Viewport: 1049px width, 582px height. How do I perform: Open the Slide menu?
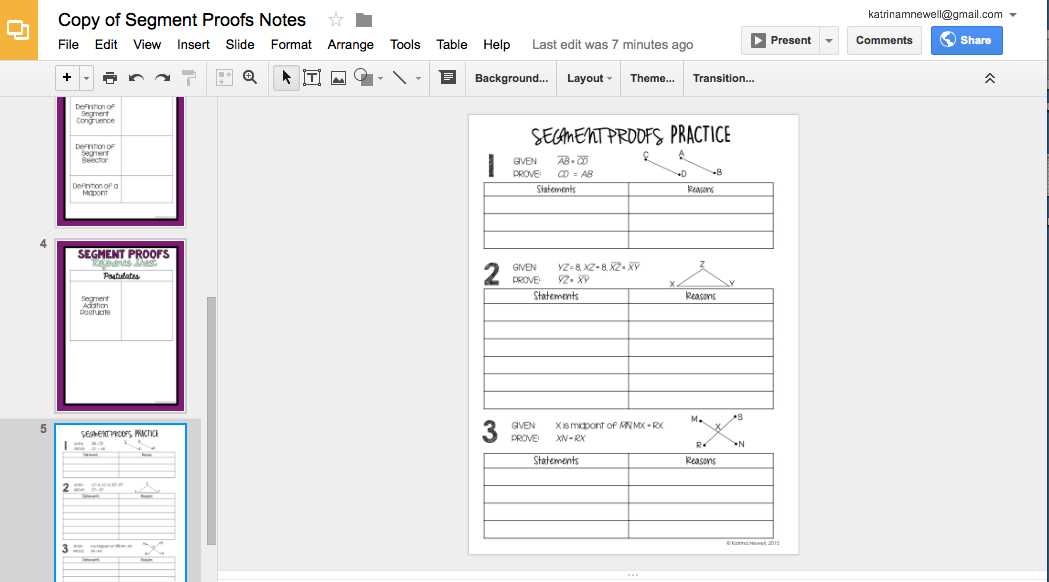click(240, 45)
